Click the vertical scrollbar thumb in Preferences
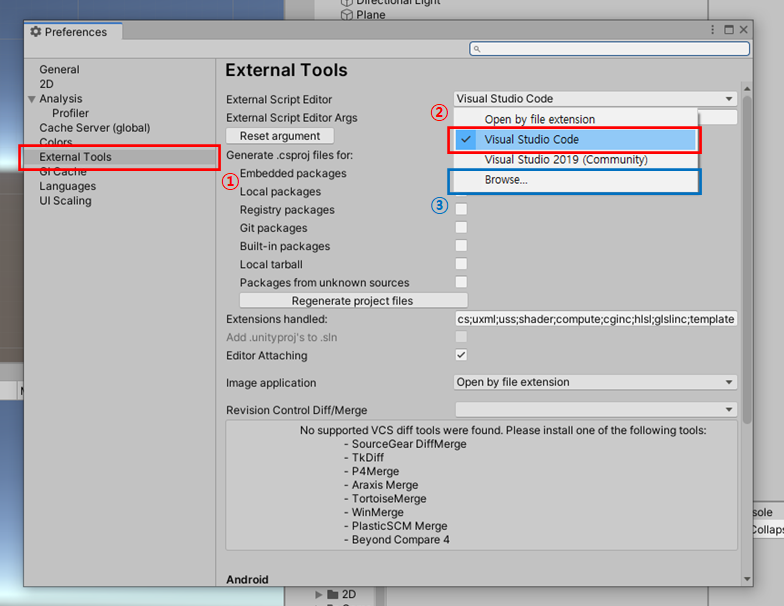The image size is (784, 606). pos(747,260)
